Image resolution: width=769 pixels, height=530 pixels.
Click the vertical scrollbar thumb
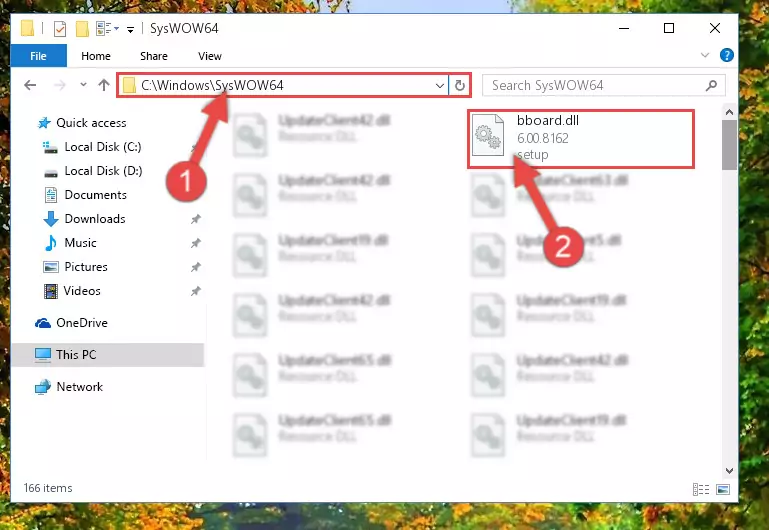(729, 145)
